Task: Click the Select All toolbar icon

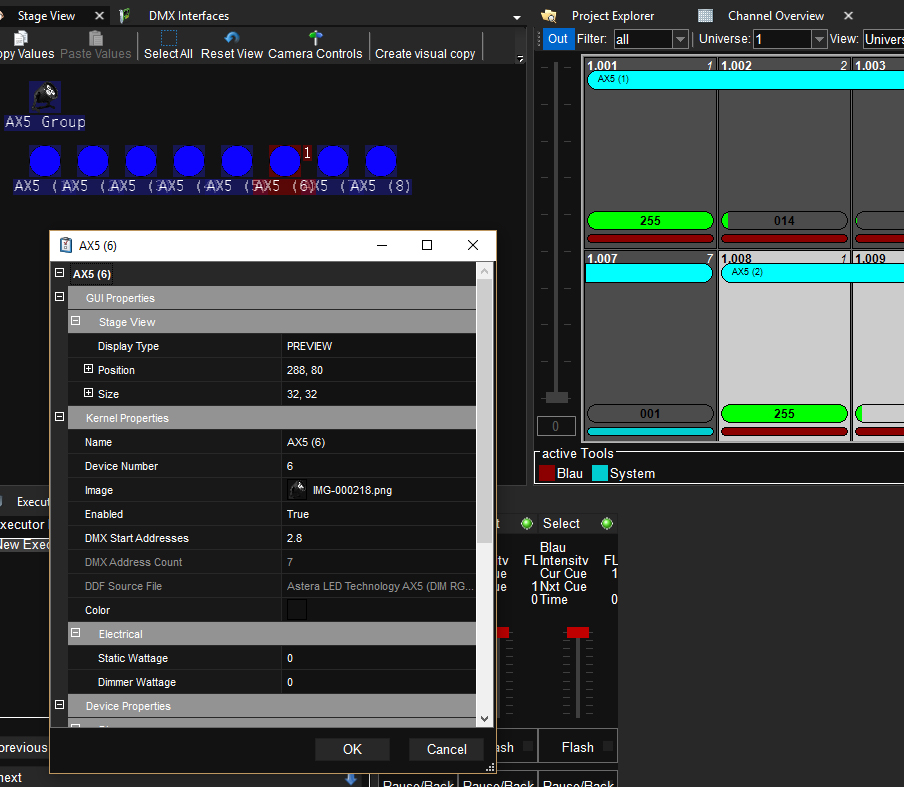Action: (168, 38)
